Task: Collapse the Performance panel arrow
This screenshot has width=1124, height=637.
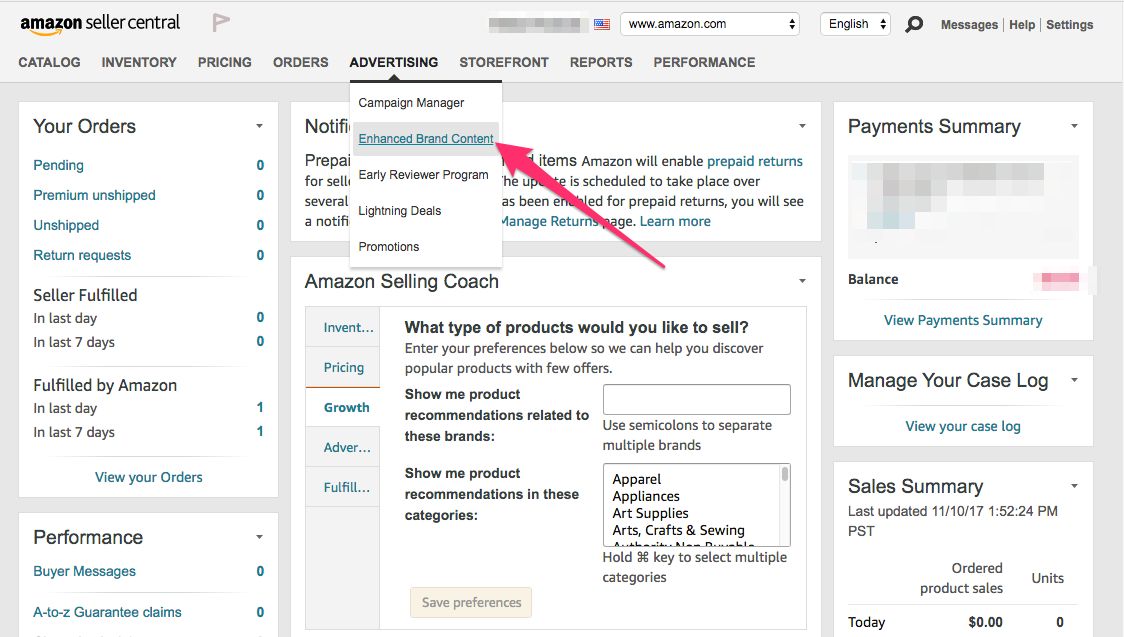Action: point(259,537)
